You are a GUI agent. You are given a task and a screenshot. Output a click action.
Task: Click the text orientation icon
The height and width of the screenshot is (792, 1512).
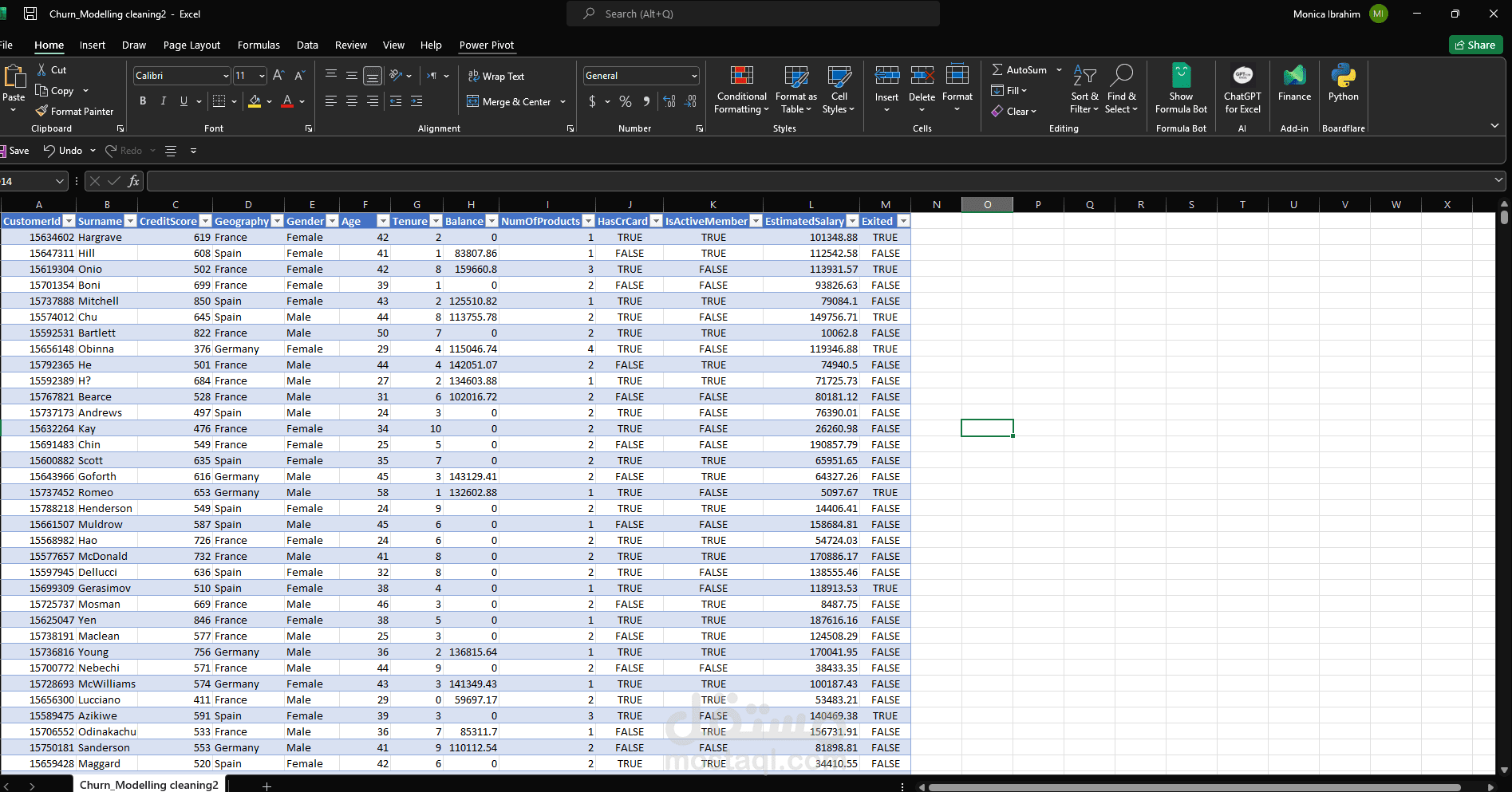pyautogui.click(x=396, y=75)
